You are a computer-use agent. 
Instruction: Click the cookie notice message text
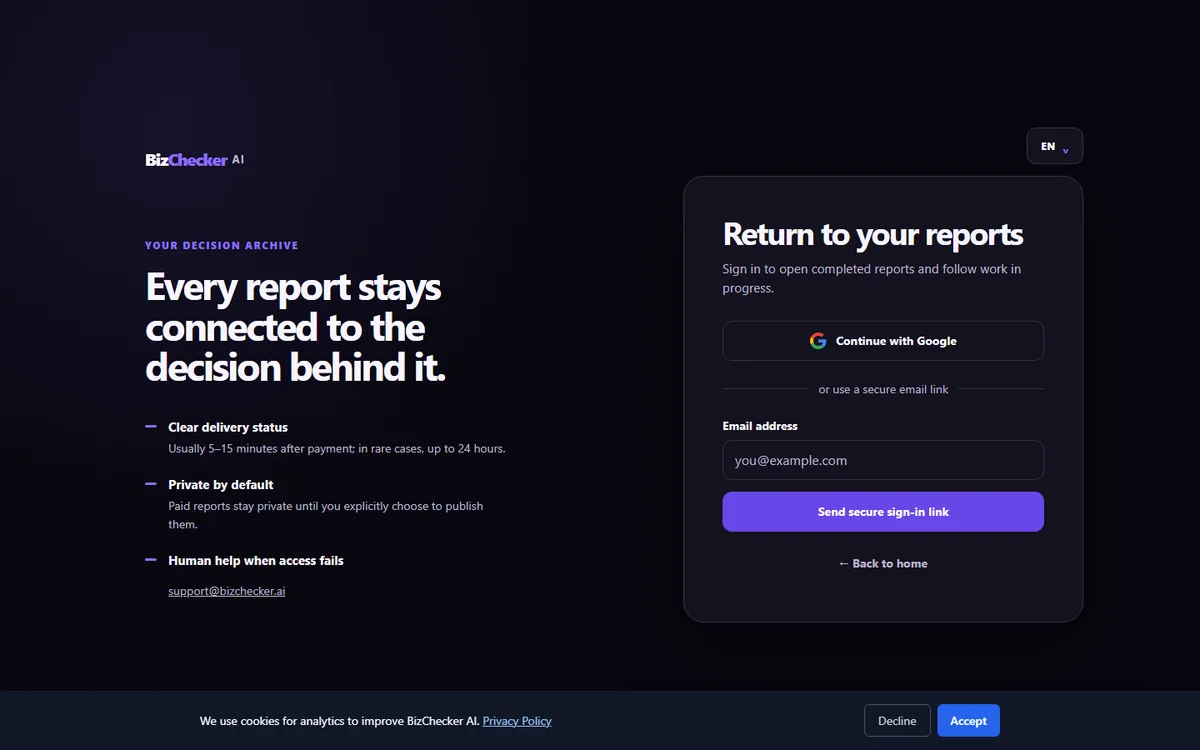coord(339,721)
